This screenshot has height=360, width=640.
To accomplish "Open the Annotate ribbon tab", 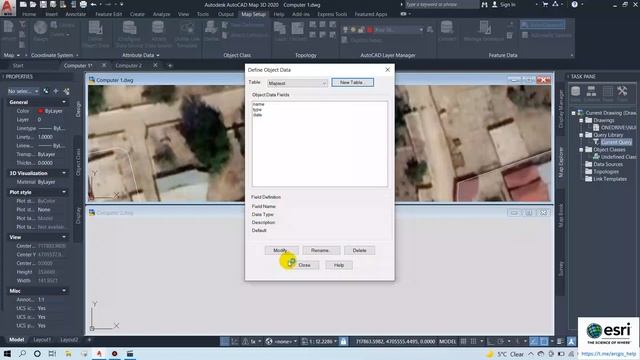I will (76, 14).
